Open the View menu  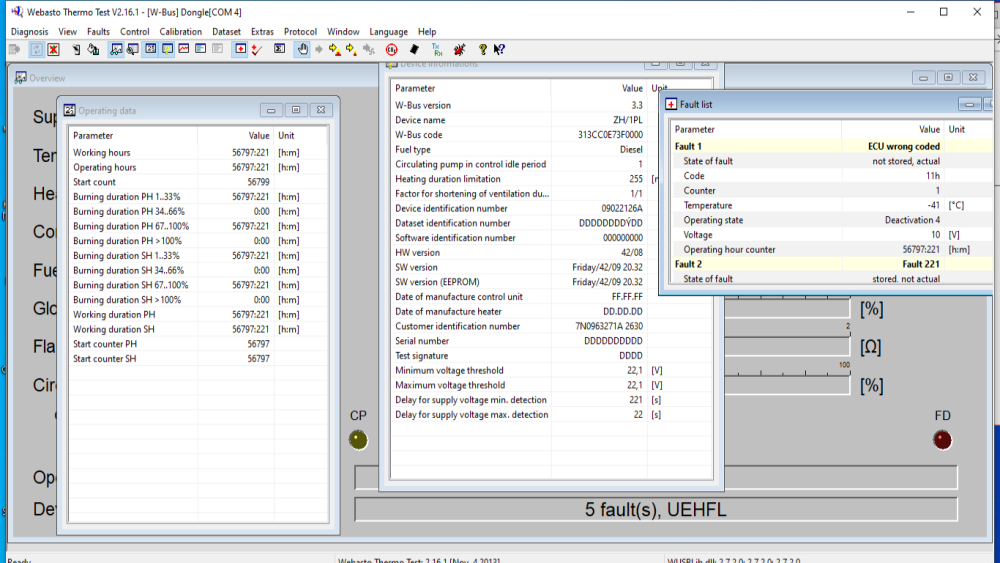pyautogui.click(x=67, y=31)
